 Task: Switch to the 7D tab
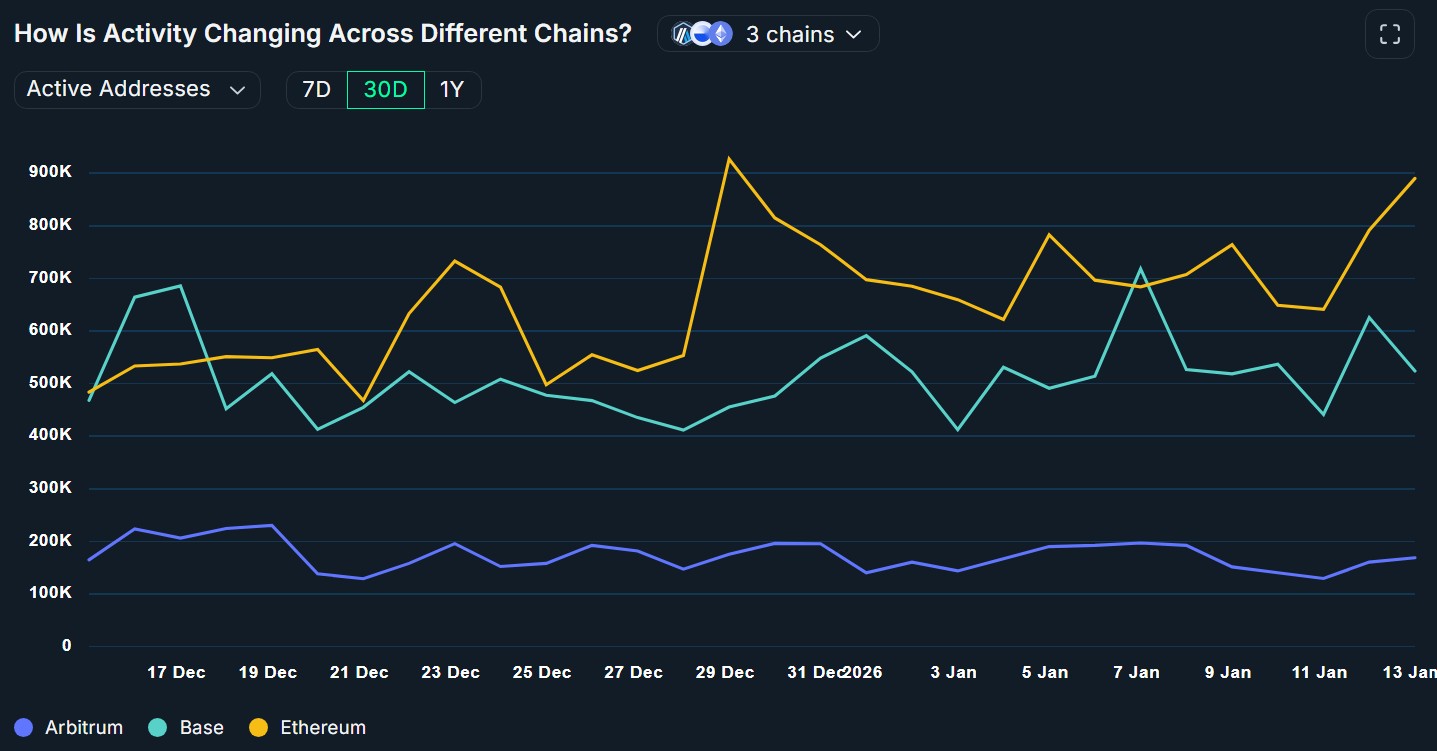(315, 89)
